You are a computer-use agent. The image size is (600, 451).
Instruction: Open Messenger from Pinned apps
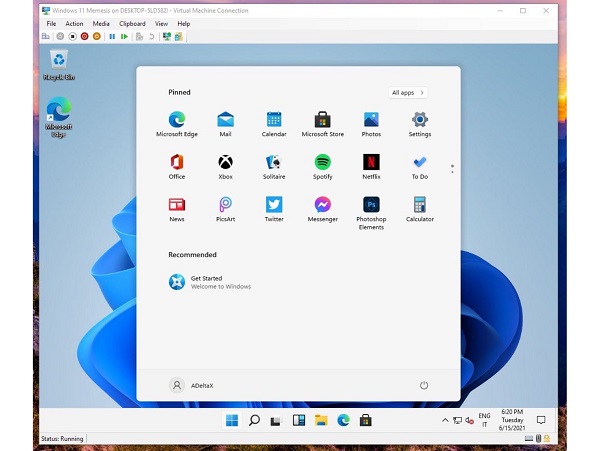pyautogui.click(x=323, y=209)
